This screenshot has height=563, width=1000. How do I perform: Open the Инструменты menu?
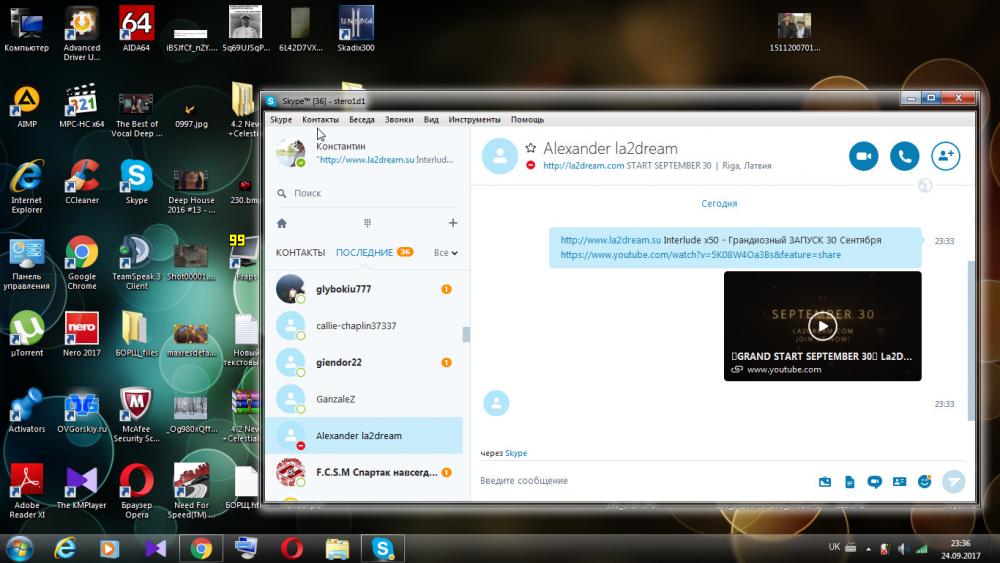point(474,120)
